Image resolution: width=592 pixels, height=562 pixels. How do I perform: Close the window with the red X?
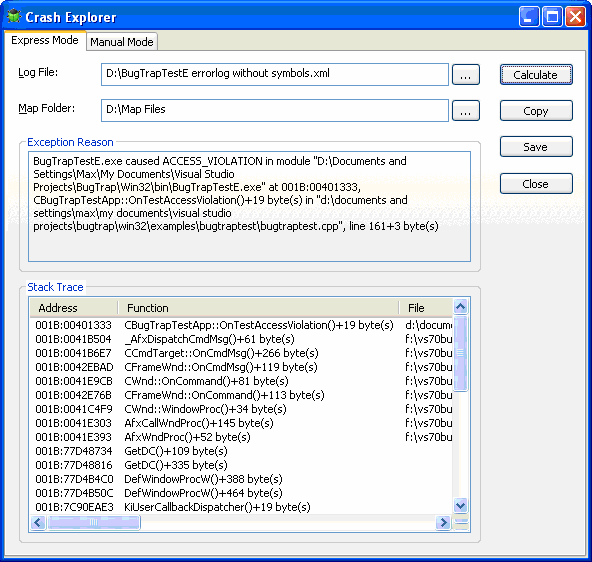pyautogui.click(x=575, y=17)
